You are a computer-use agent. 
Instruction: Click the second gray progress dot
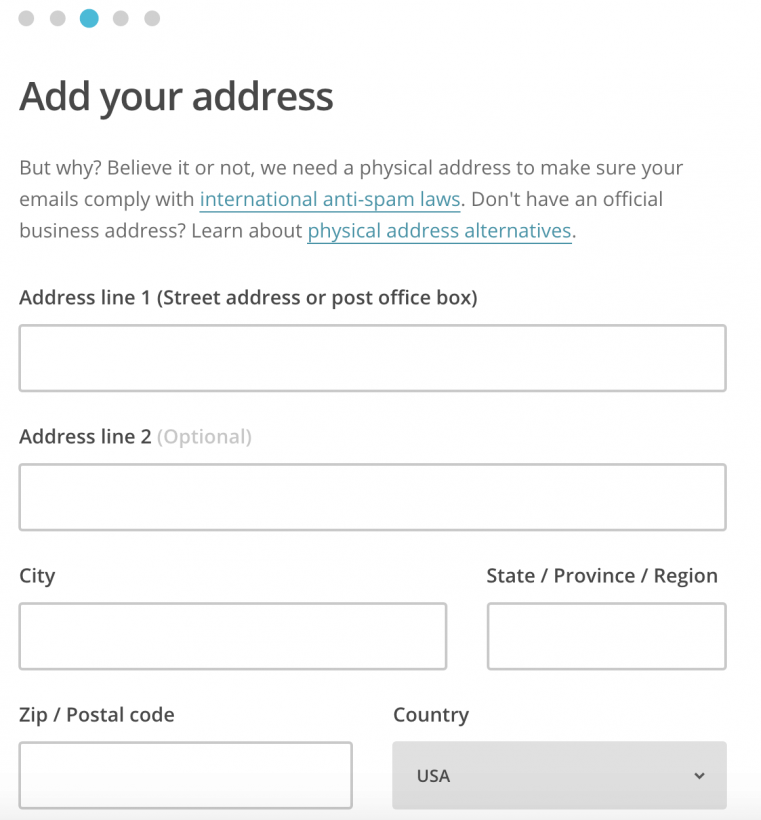[x=58, y=18]
